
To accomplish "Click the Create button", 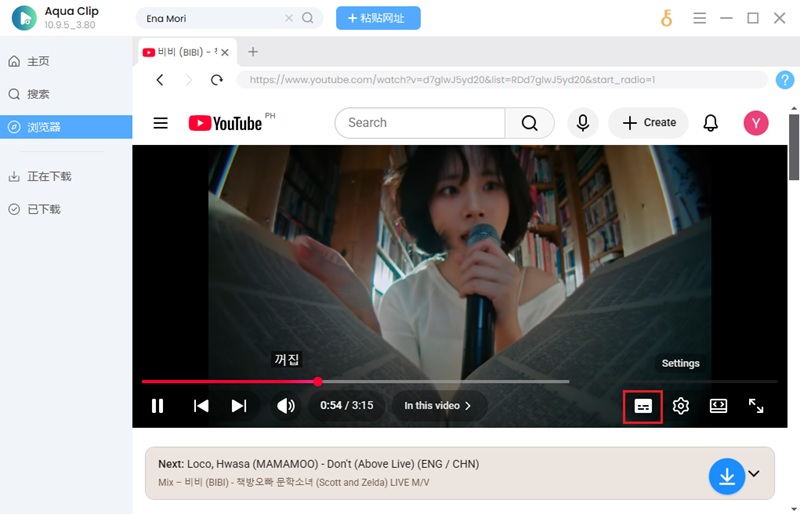I will [x=648, y=123].
